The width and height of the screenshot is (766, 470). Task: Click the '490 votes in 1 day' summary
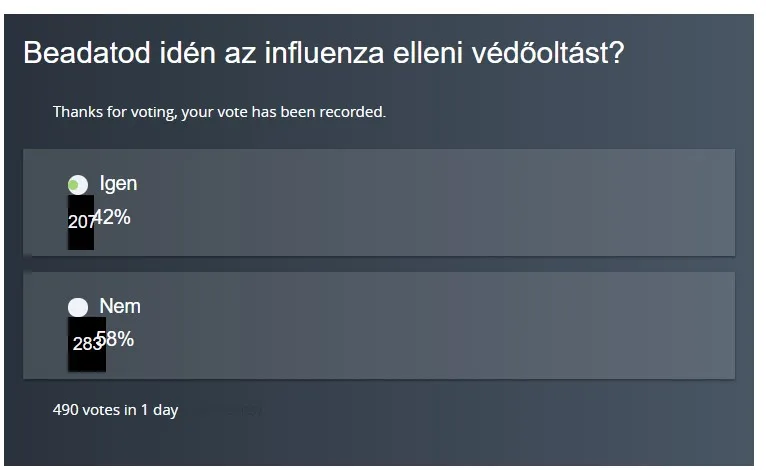(x=115, y=410)
